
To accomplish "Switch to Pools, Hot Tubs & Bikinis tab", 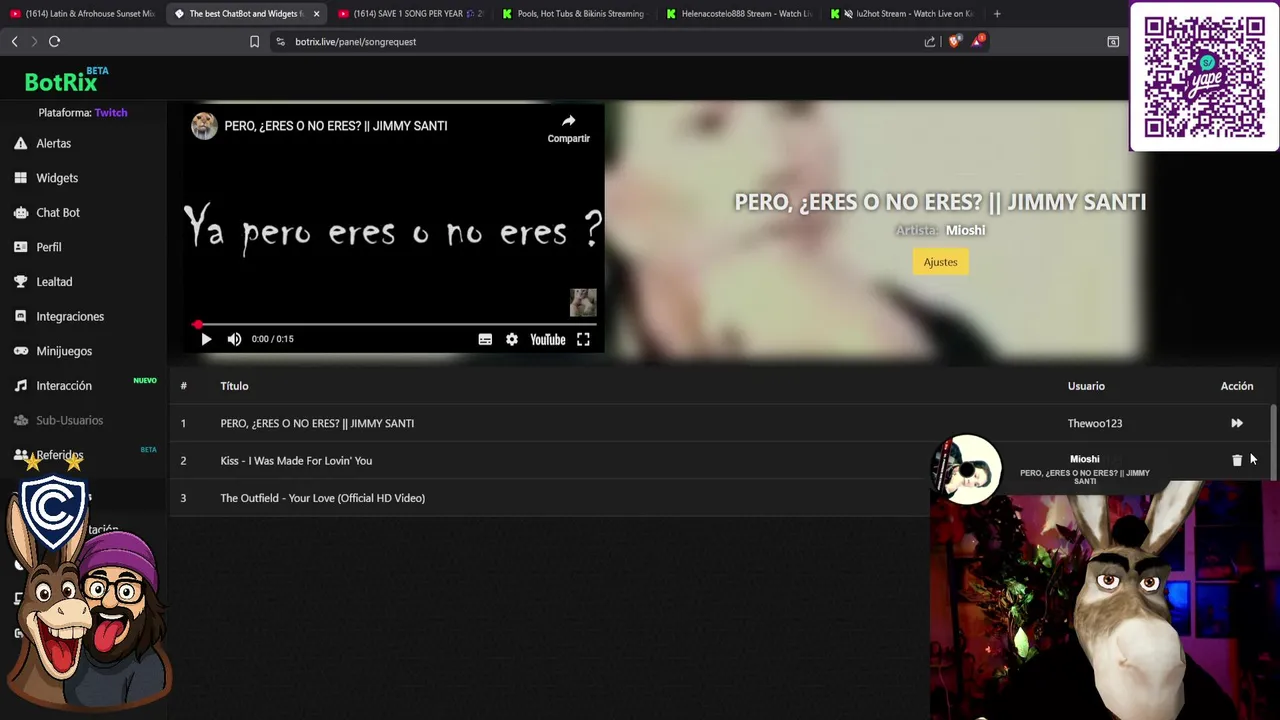I will coord(574,14).
